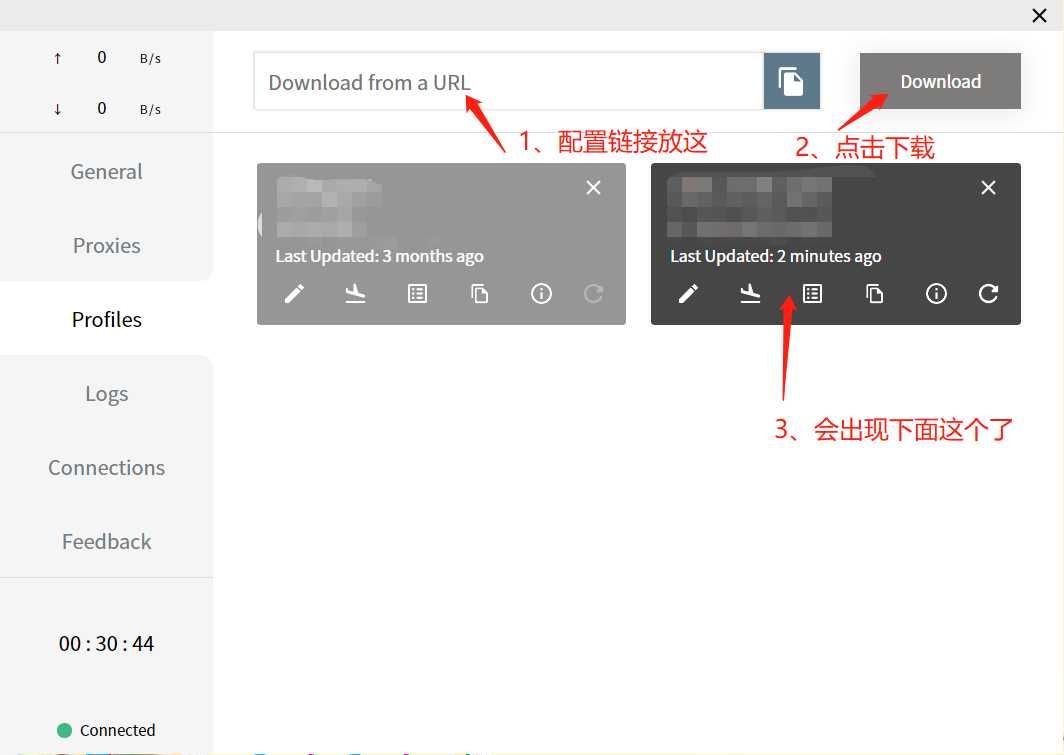1064x755 pixels.
Task: Show info for the 2 minutes ago profile
Action: pos(936,294)
